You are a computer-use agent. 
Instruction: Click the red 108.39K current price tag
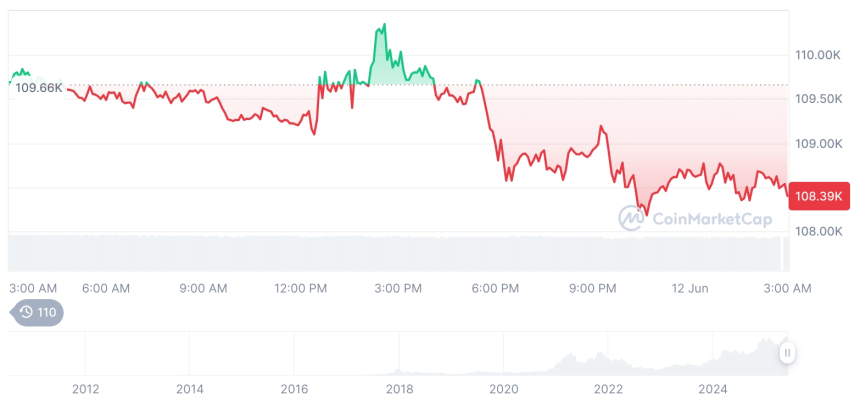[x=817, y=196]
